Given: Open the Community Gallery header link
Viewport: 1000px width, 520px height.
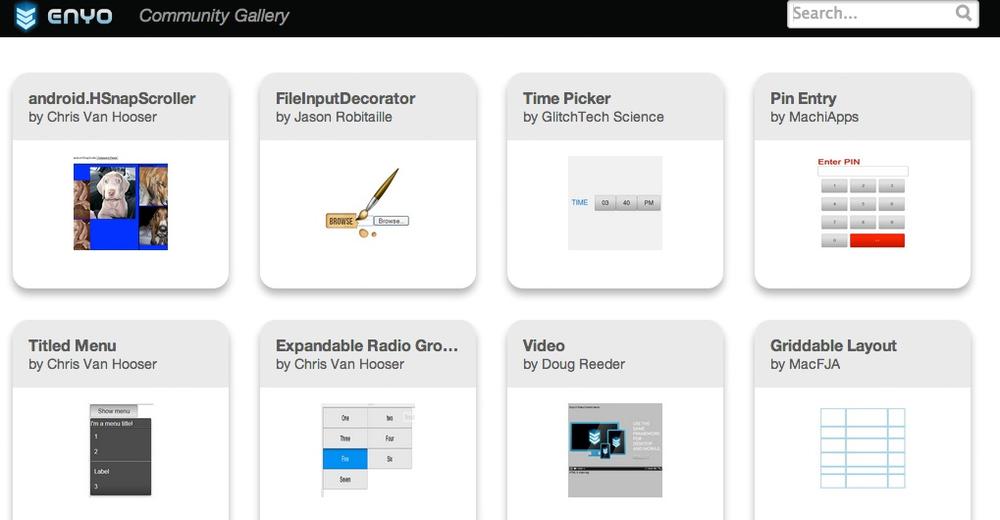Looking at the screenshot, I should [214, 16].
